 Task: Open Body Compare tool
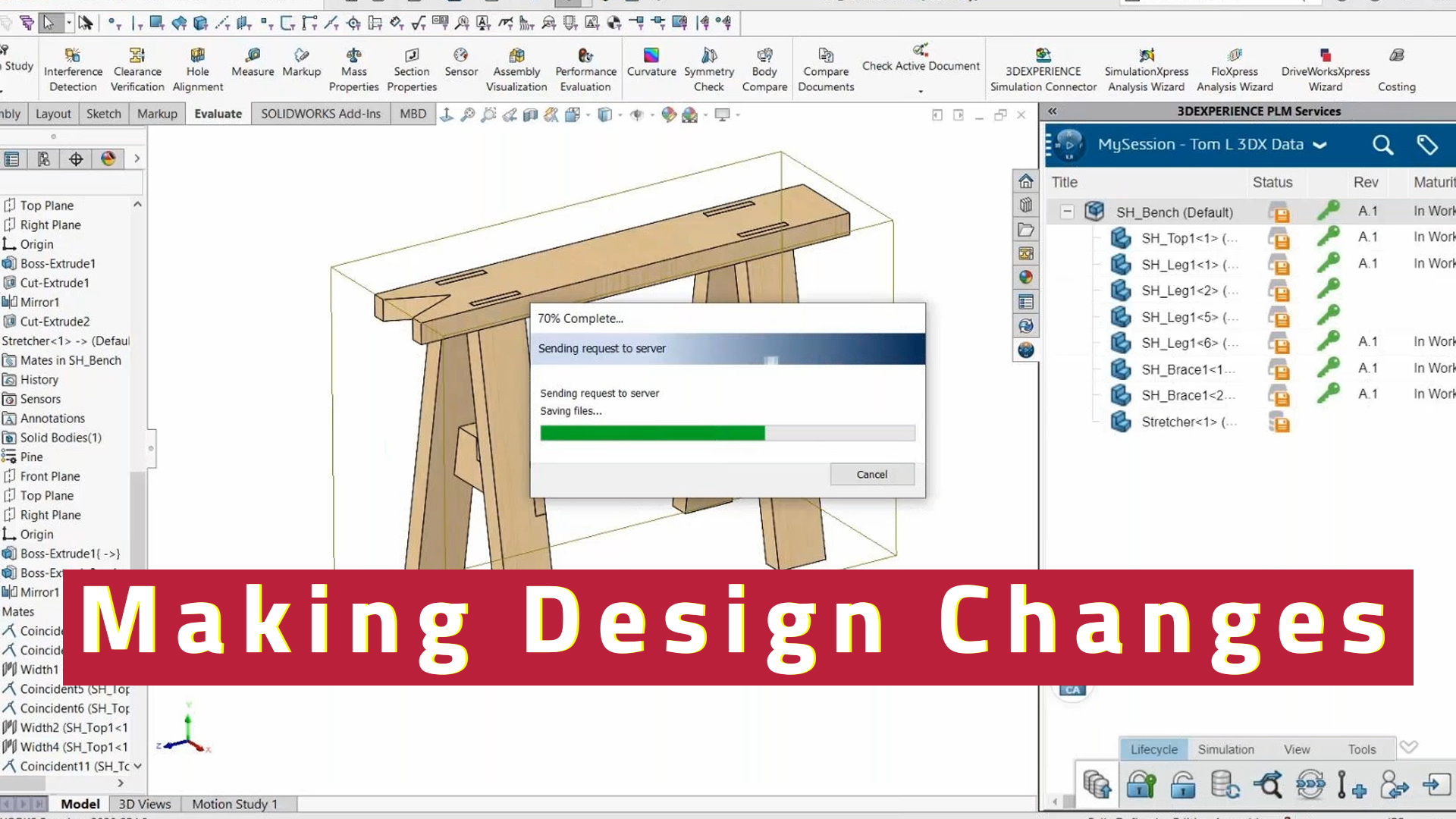click(764, 70)
